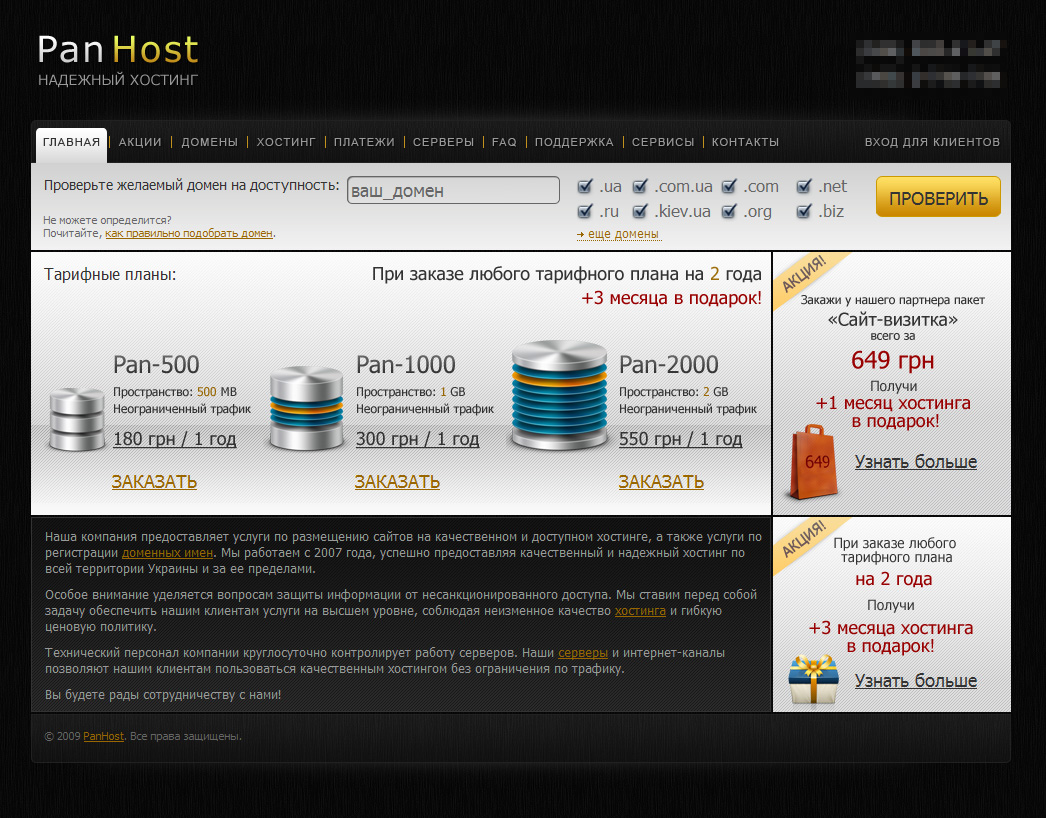
Task: Click '+3 месяца в подарок!' banner text
Action: click(x=671, y=298)
